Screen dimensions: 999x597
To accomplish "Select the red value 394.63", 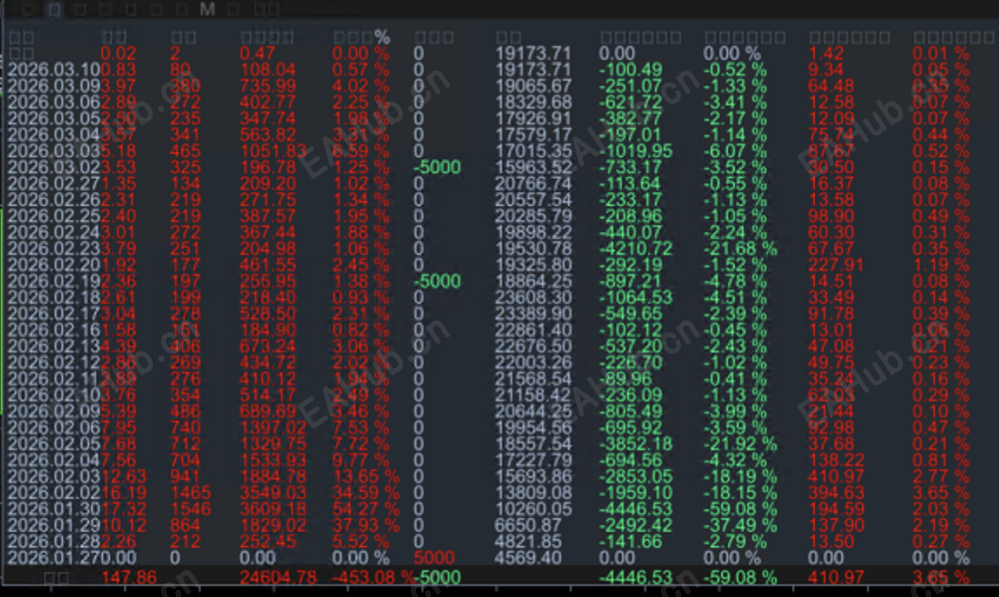I will pos(836,493).
